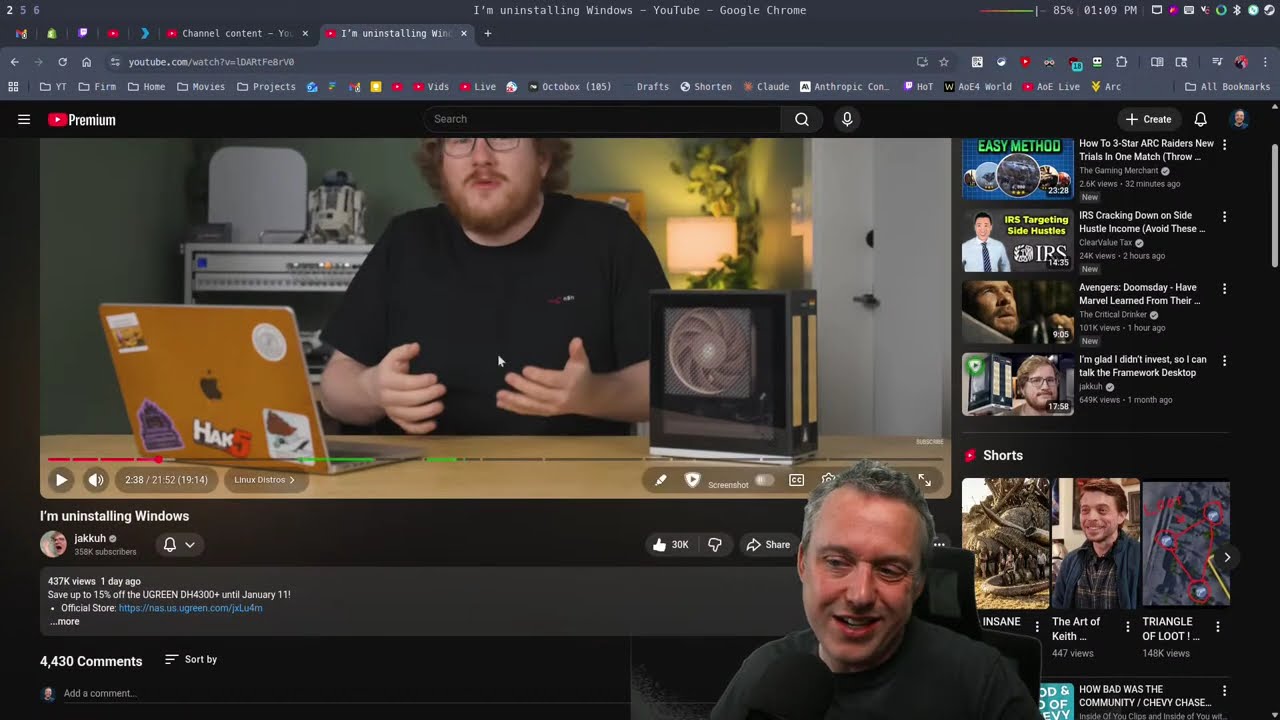This screenshot has width=1280, height=720.
Task: Open the Sort by comments menu
Action: tap(191, 659)
